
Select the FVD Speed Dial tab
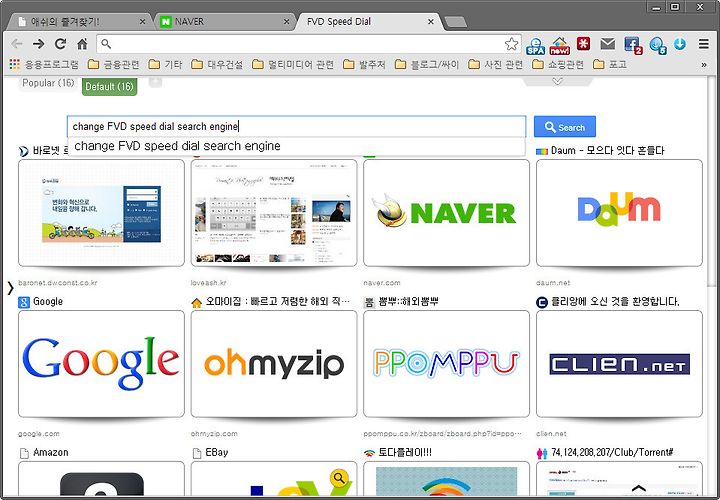365,22
